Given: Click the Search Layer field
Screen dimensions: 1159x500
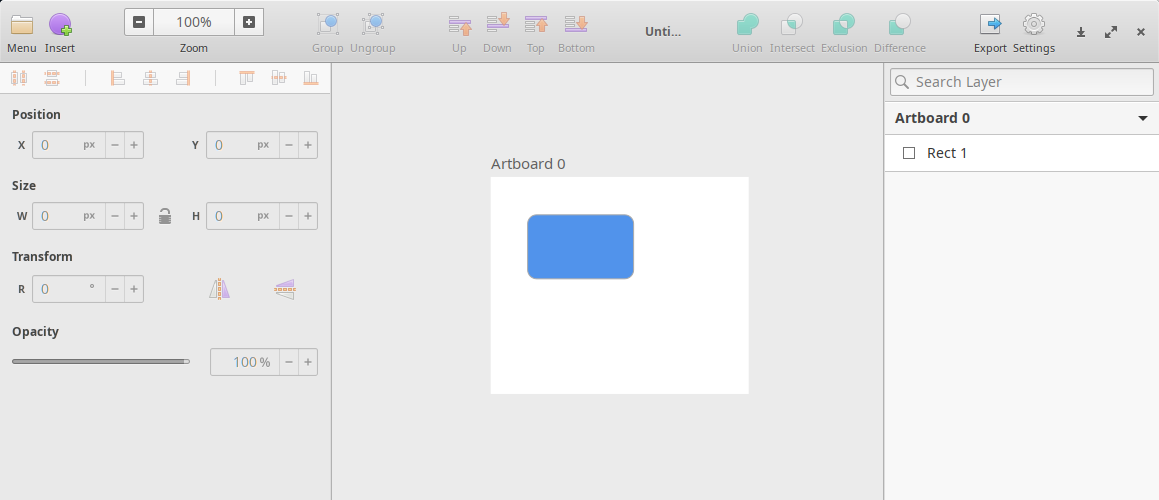Looking at the screenshot, I should pos(1022,82).
